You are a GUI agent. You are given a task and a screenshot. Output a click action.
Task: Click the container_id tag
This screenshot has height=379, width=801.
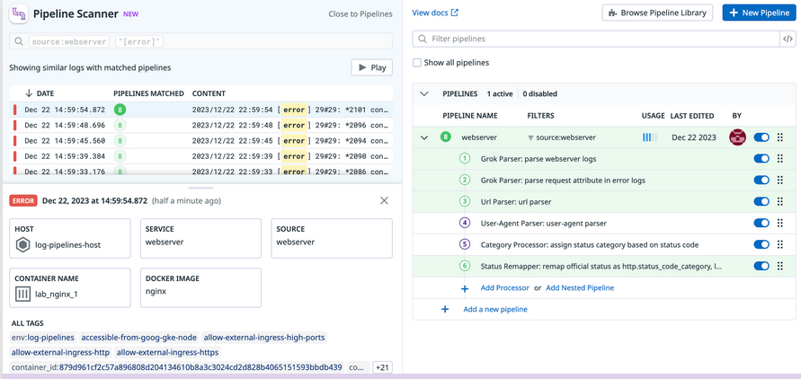point(177,367)
